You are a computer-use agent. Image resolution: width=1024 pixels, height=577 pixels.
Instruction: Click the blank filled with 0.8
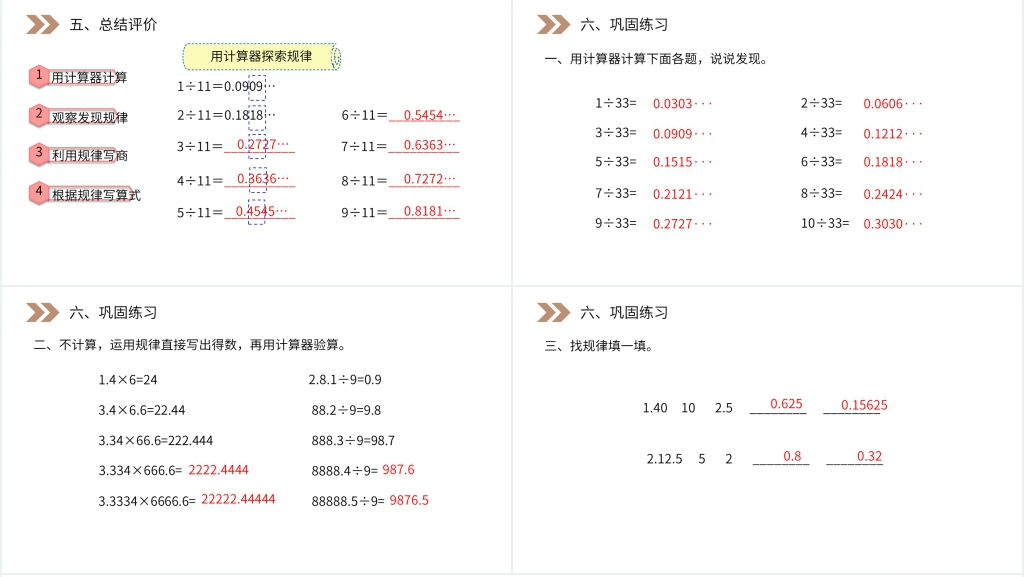pos(781,457)
